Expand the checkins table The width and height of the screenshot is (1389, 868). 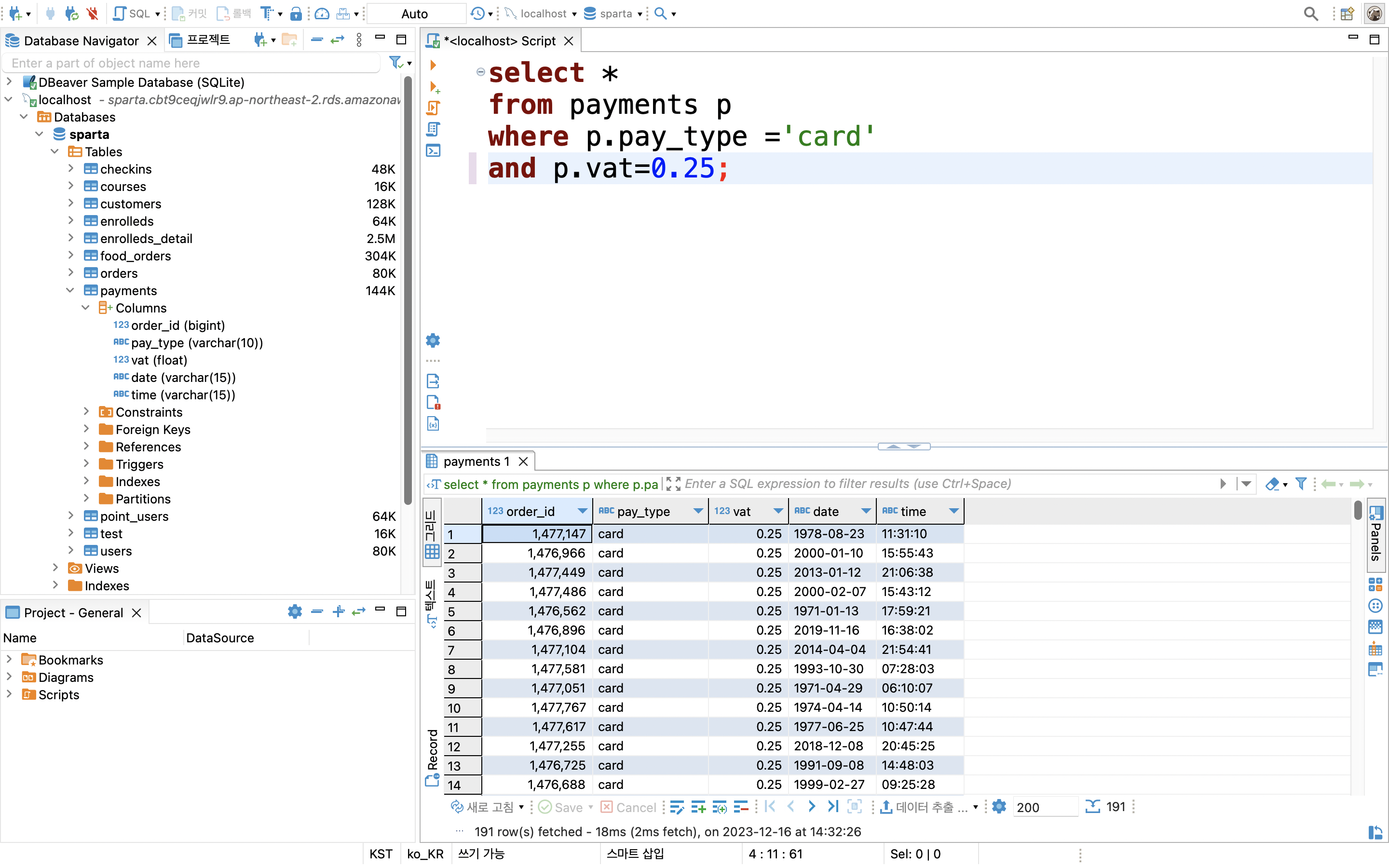point(70,168)
